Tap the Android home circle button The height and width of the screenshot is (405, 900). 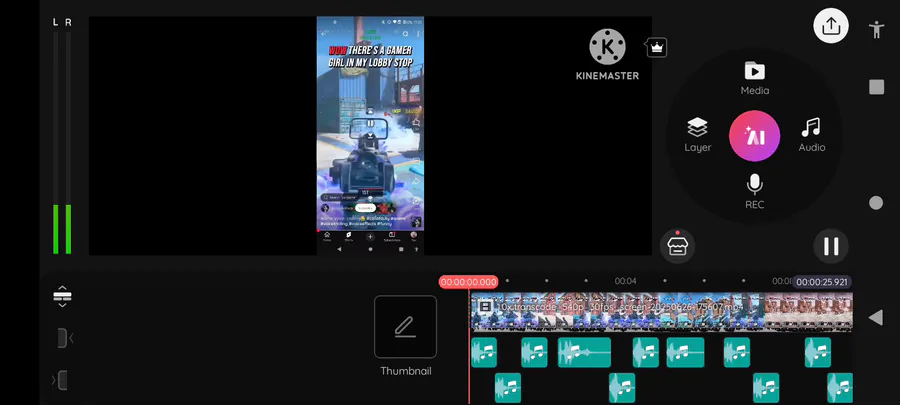tap(876, 202)
